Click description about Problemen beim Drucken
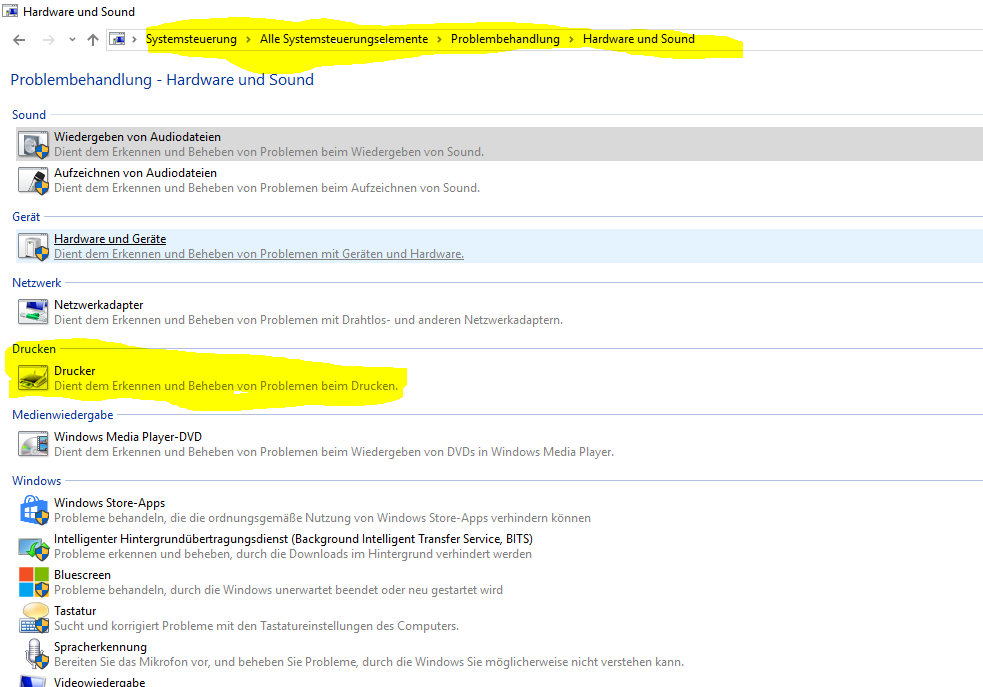This screenshot has height=687, width=983. [226, 386]
